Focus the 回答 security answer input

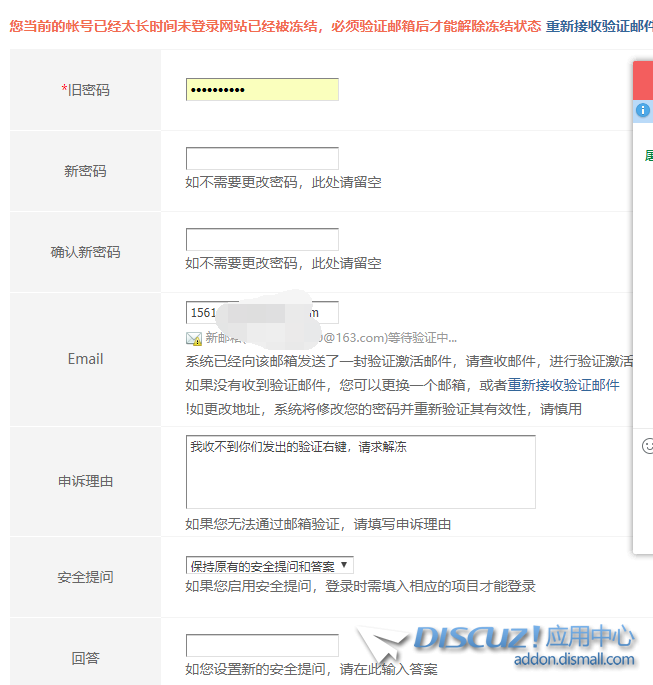(x=262, y=645)
